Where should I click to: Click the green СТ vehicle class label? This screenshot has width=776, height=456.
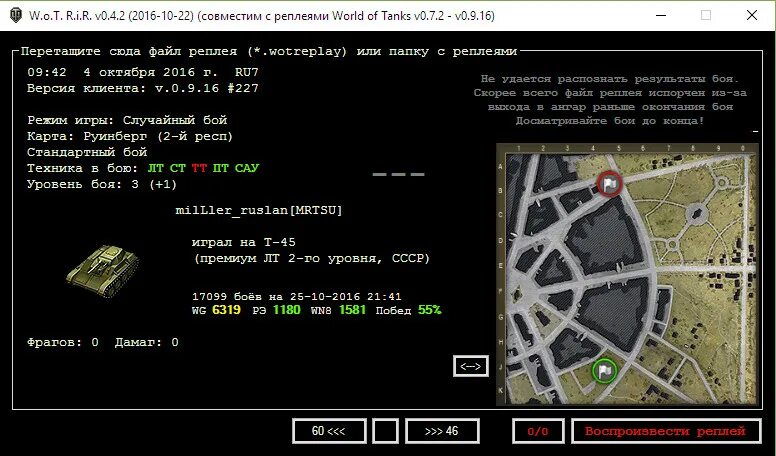tap(178, 168)
